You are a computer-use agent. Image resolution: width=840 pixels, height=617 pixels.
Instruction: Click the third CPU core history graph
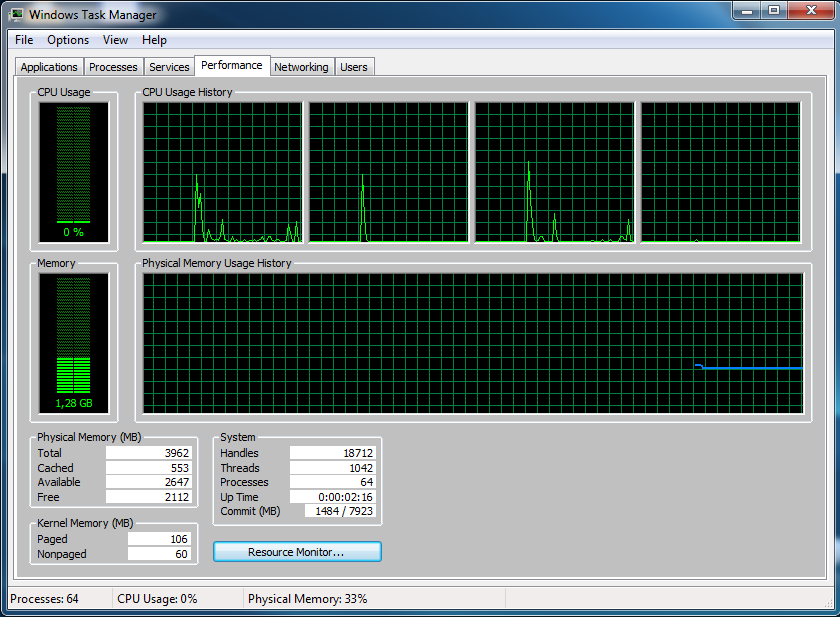(x=554, y=172)
